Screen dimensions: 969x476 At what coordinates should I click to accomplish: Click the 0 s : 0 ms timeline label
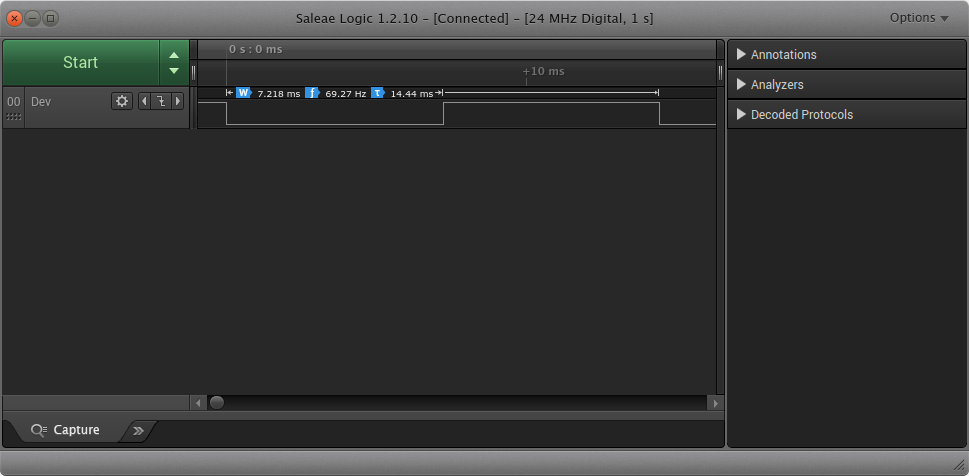coord(255,49)
